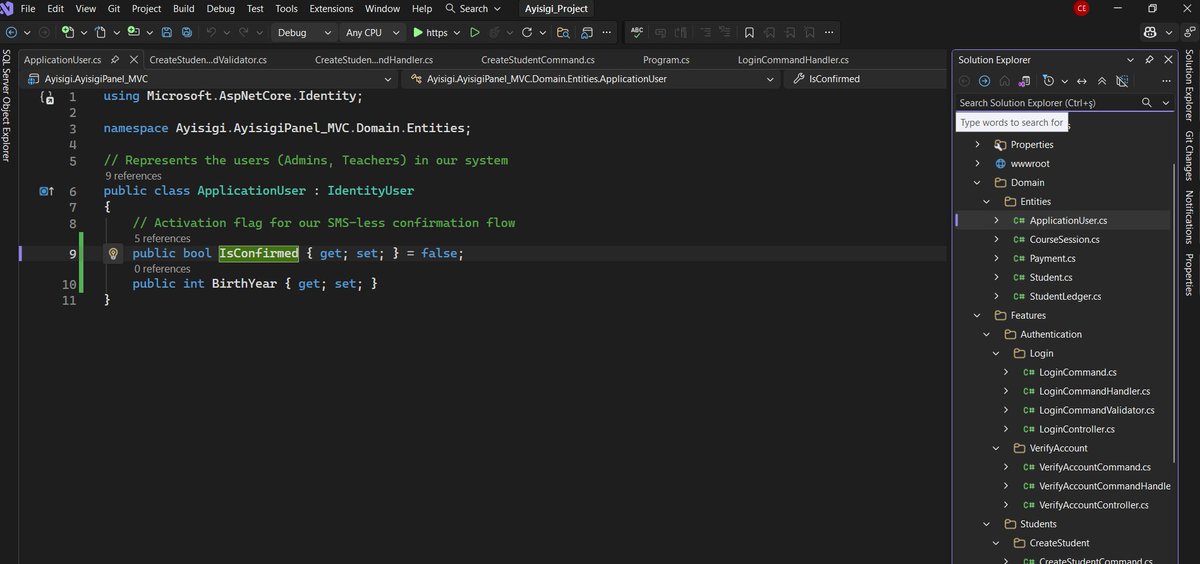The image size is (1200, 564).
Task: Open the Build menu
Action: [x=183, y=8]
